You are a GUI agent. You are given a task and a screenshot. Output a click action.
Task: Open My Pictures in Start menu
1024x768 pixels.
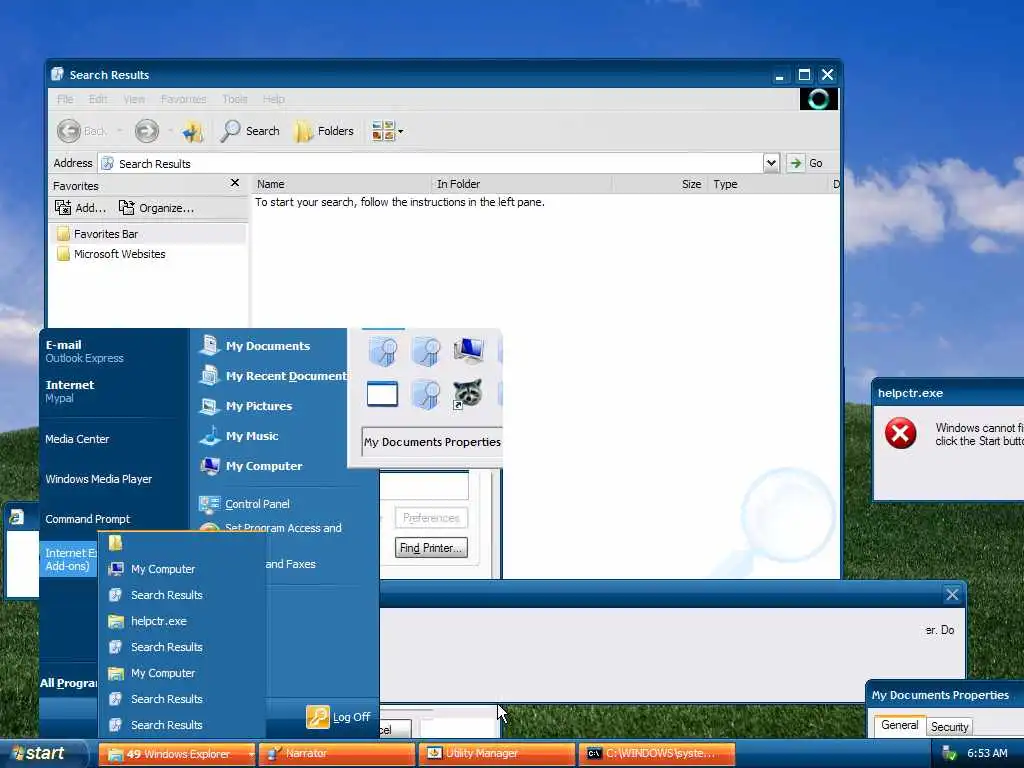tap(246, 406)
